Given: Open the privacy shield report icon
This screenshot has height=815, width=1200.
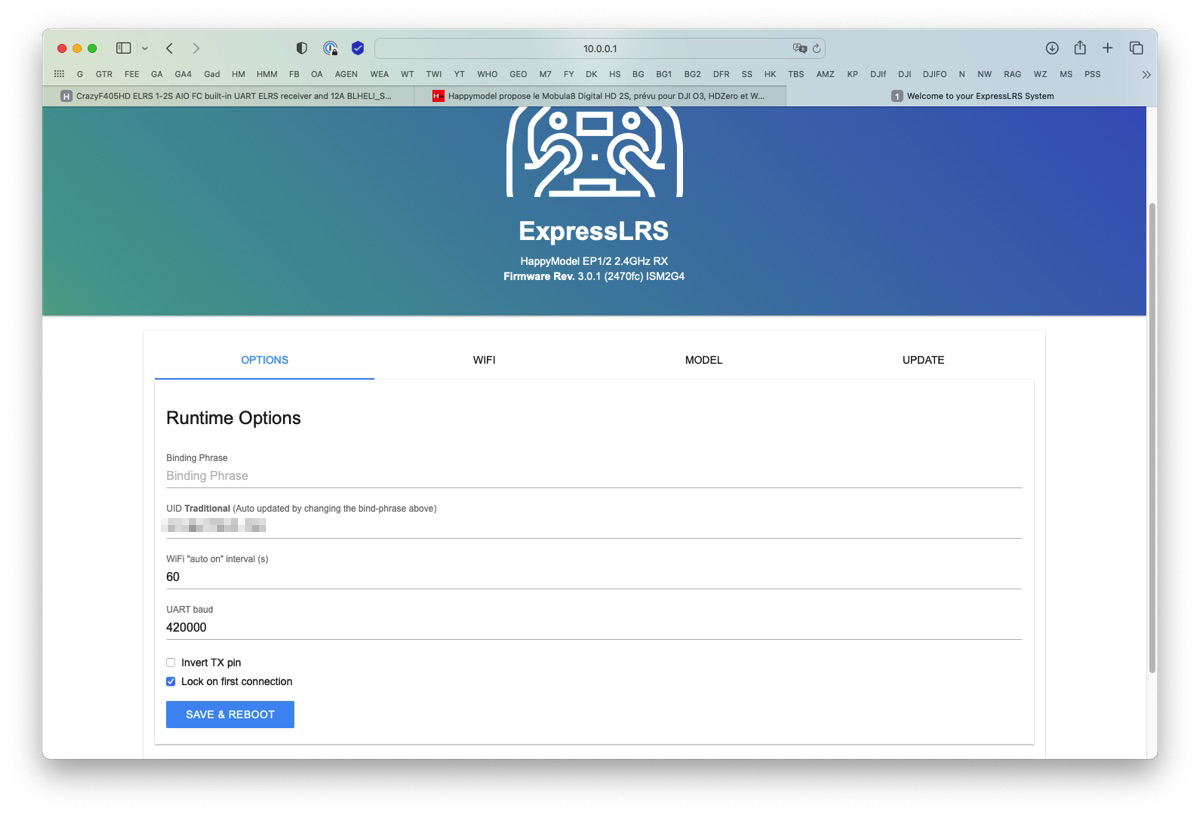Looking at the screenshot, I should pos(302,48).
